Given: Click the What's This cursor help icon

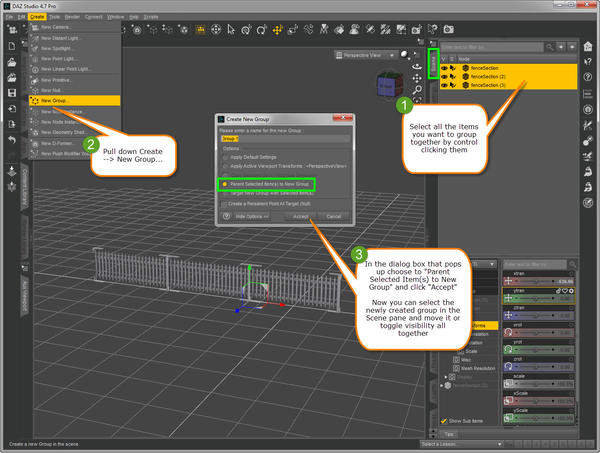Looking at the screenshot, I should click(588, 62).
